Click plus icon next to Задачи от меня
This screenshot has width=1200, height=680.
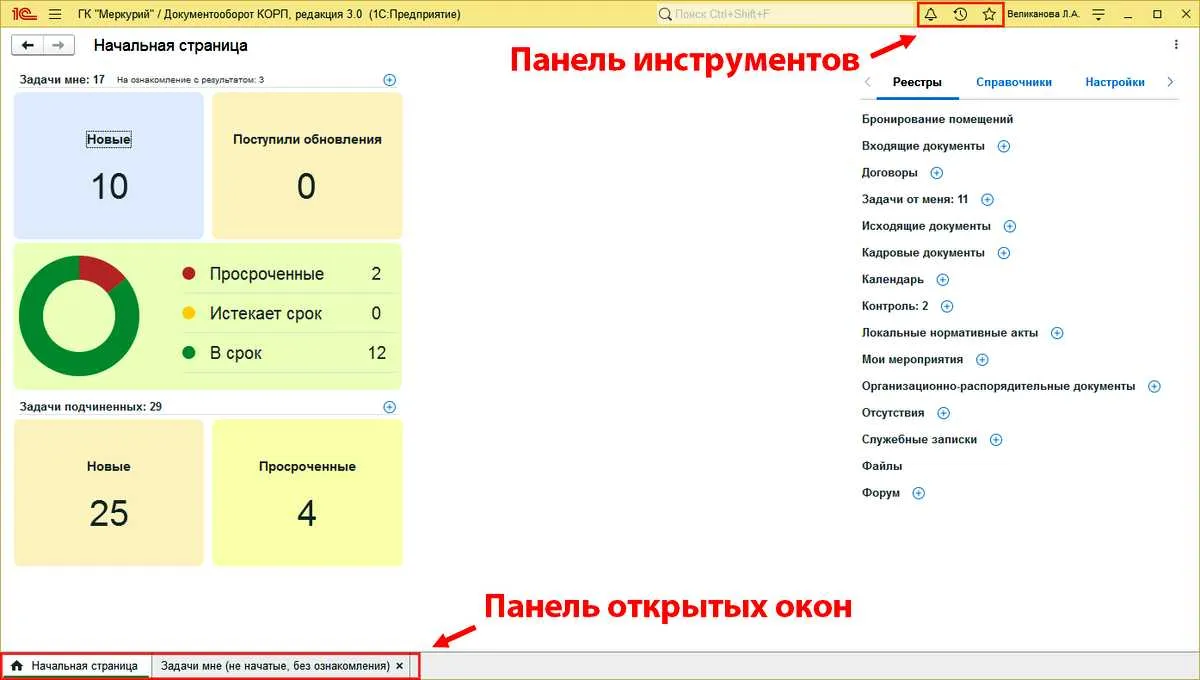987,200
